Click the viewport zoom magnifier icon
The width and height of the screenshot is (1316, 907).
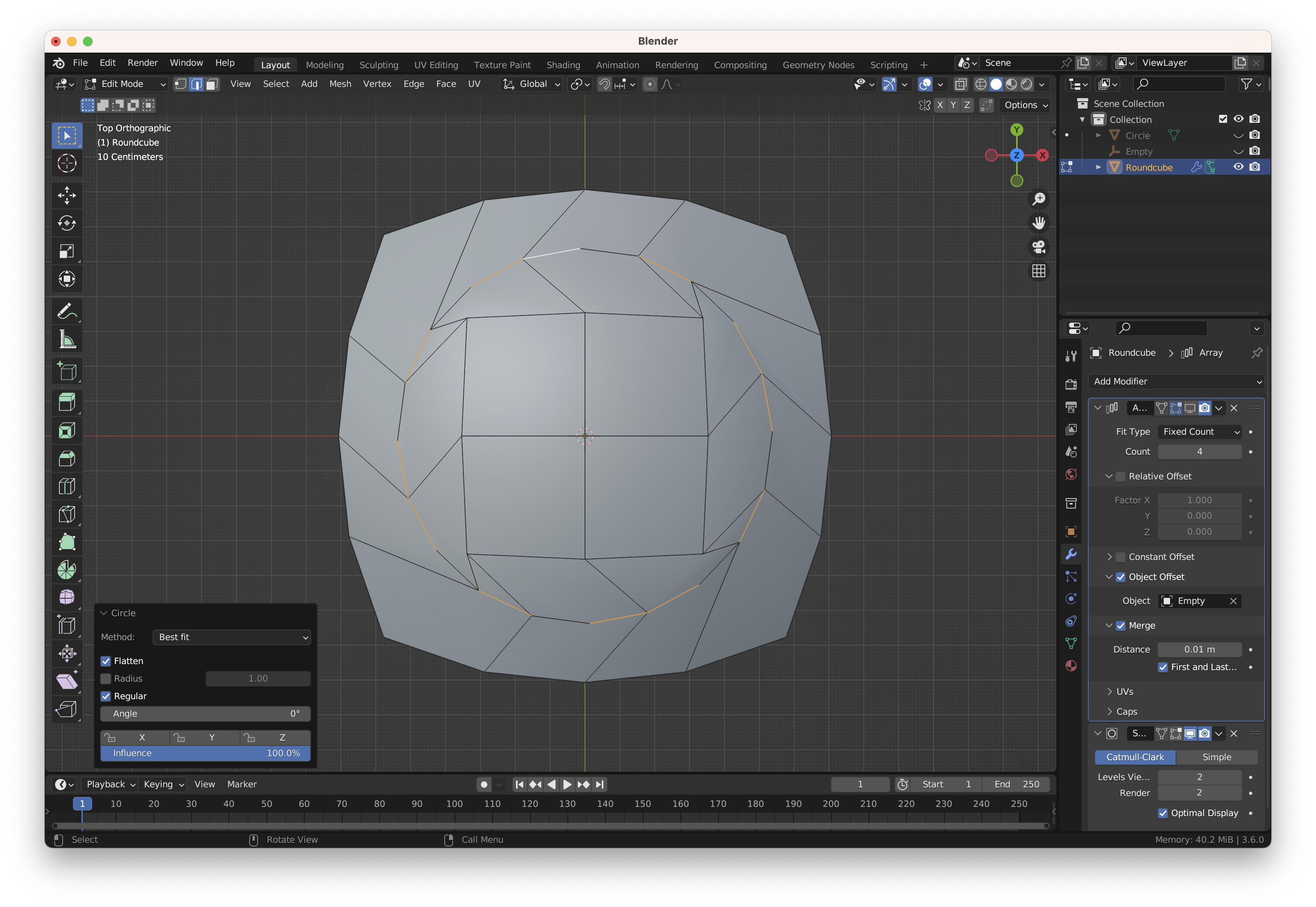[1039, 199]
